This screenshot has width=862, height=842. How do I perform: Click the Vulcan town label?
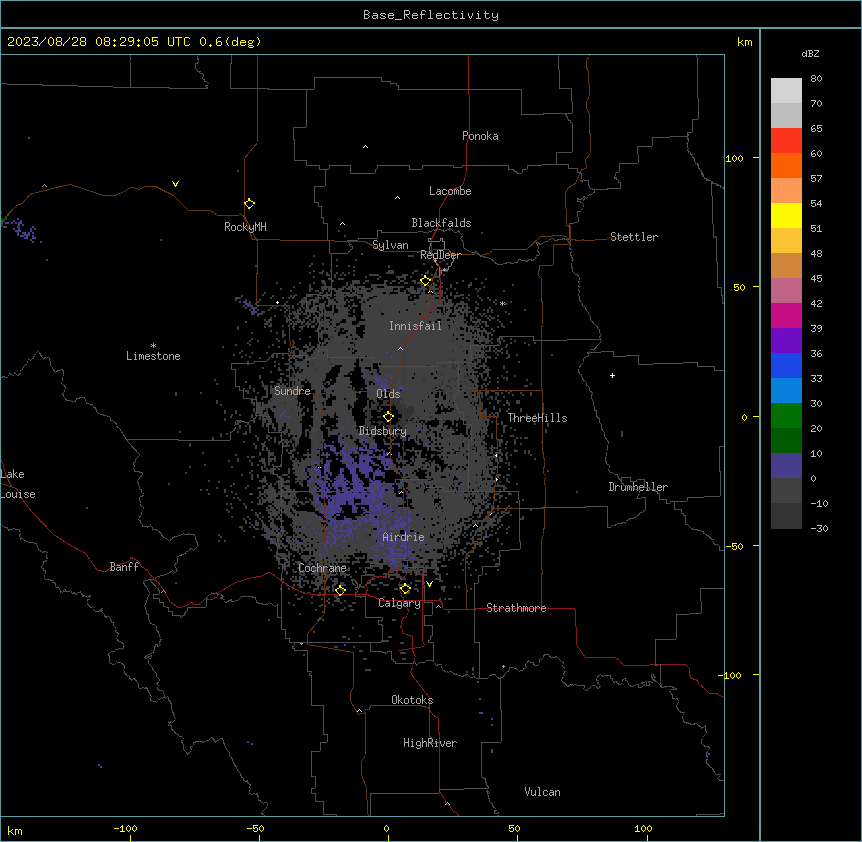(543, 792)
